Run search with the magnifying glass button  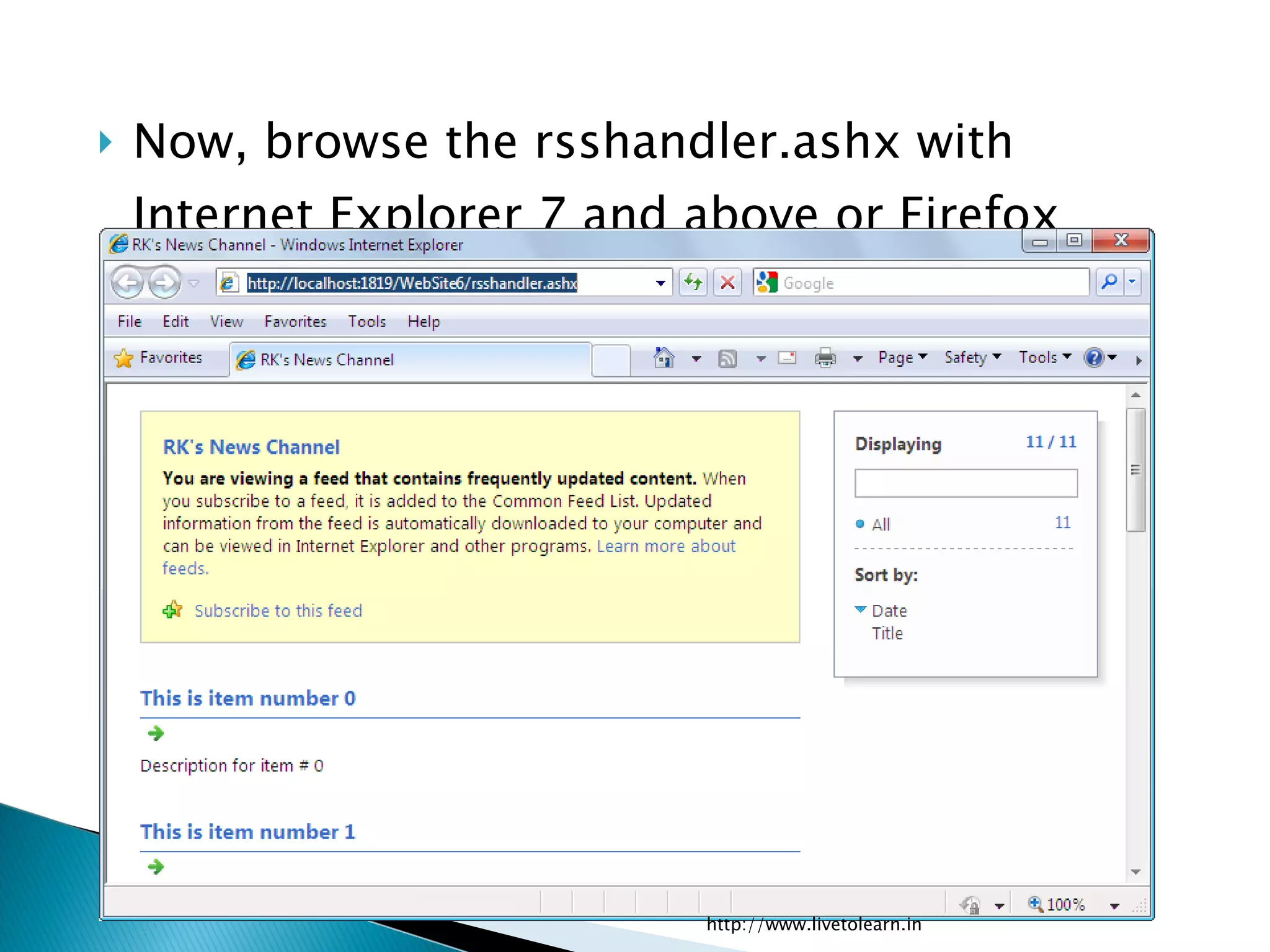coord(1109,282)
